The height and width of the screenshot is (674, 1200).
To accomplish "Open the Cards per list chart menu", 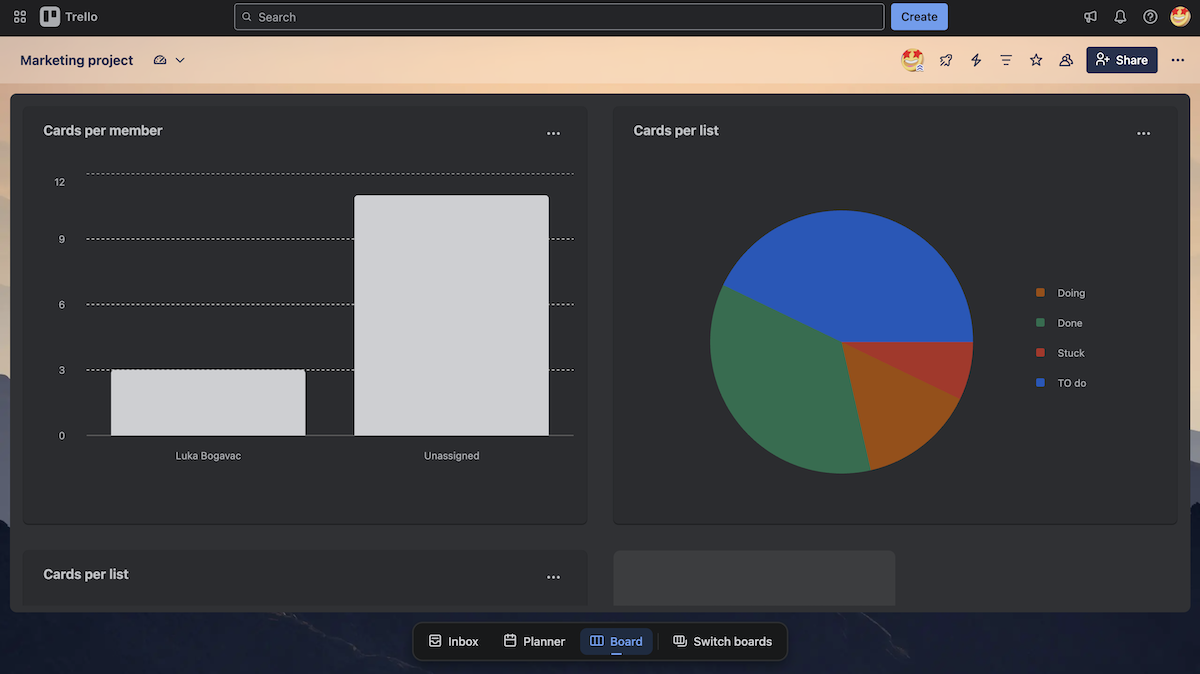I will point(1144,133).
